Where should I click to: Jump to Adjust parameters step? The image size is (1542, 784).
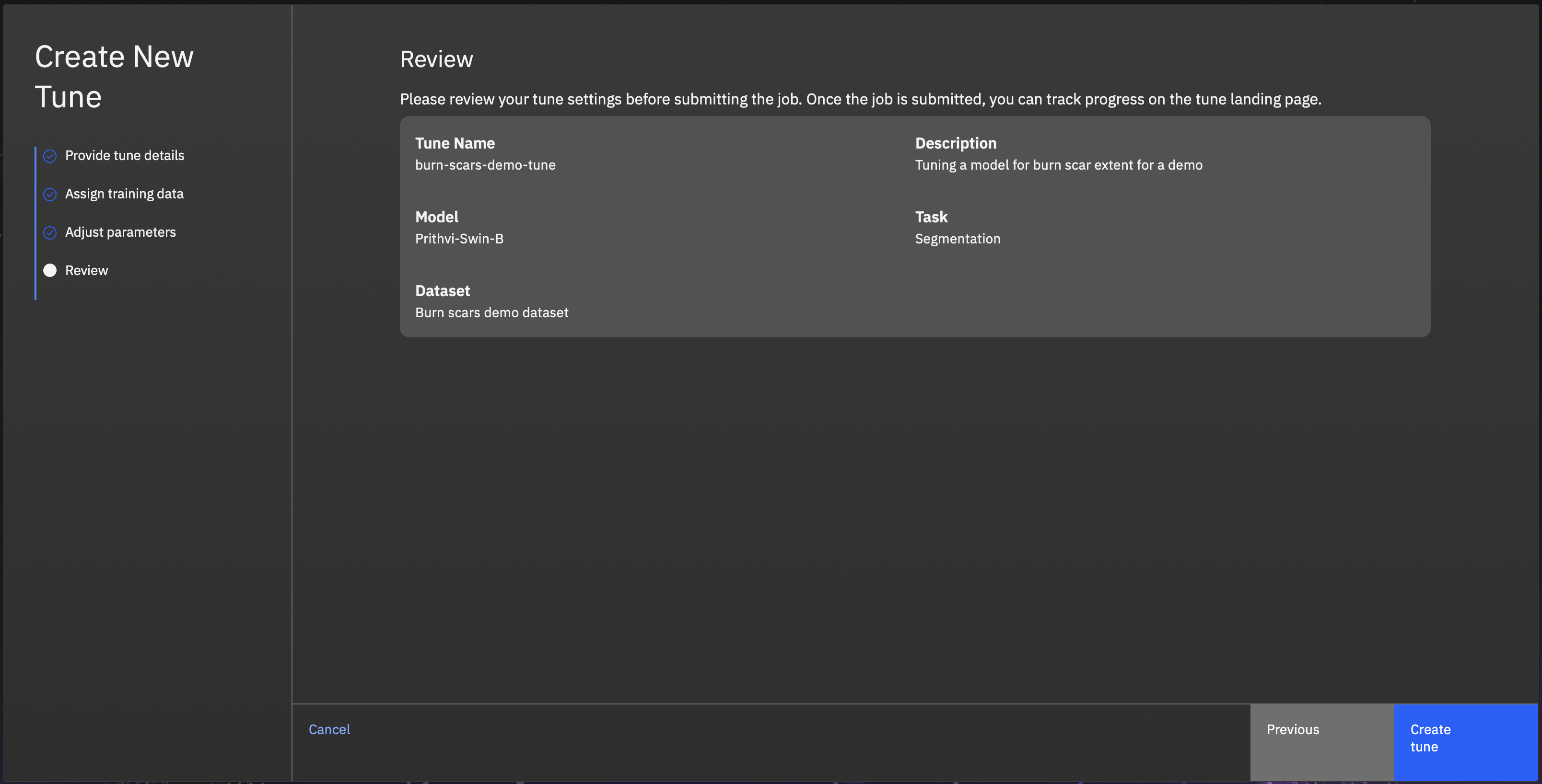120,232
